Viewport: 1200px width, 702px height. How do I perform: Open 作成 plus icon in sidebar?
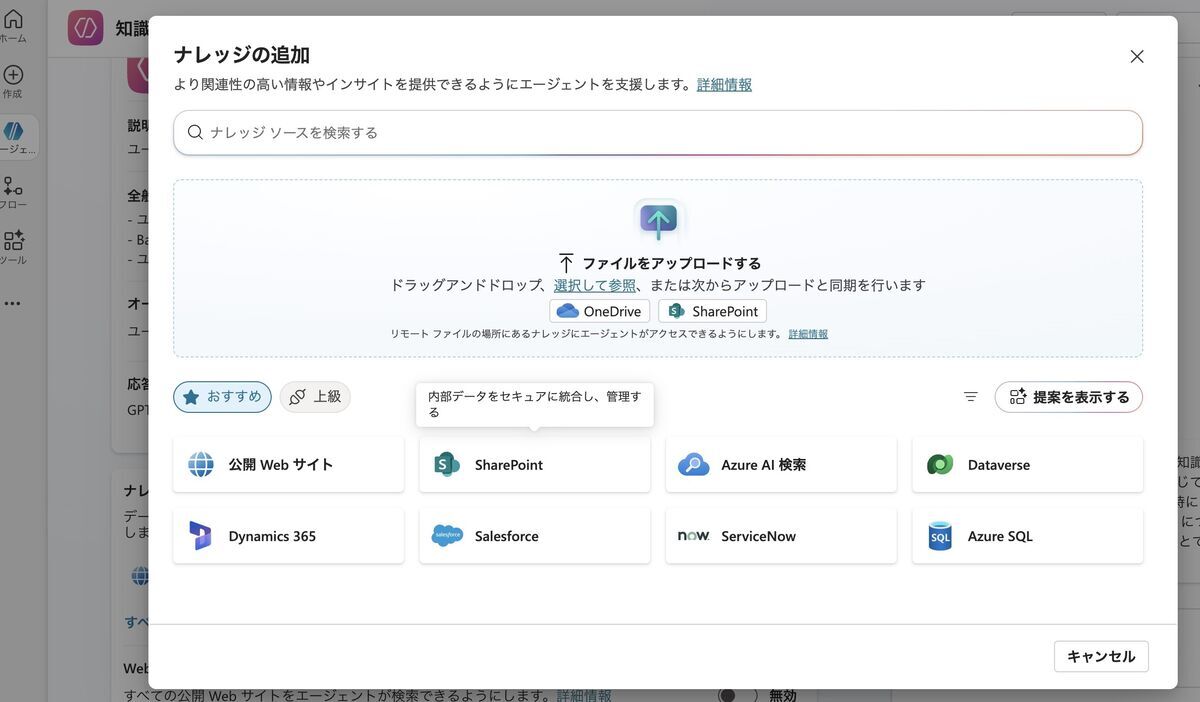point(13,82)
